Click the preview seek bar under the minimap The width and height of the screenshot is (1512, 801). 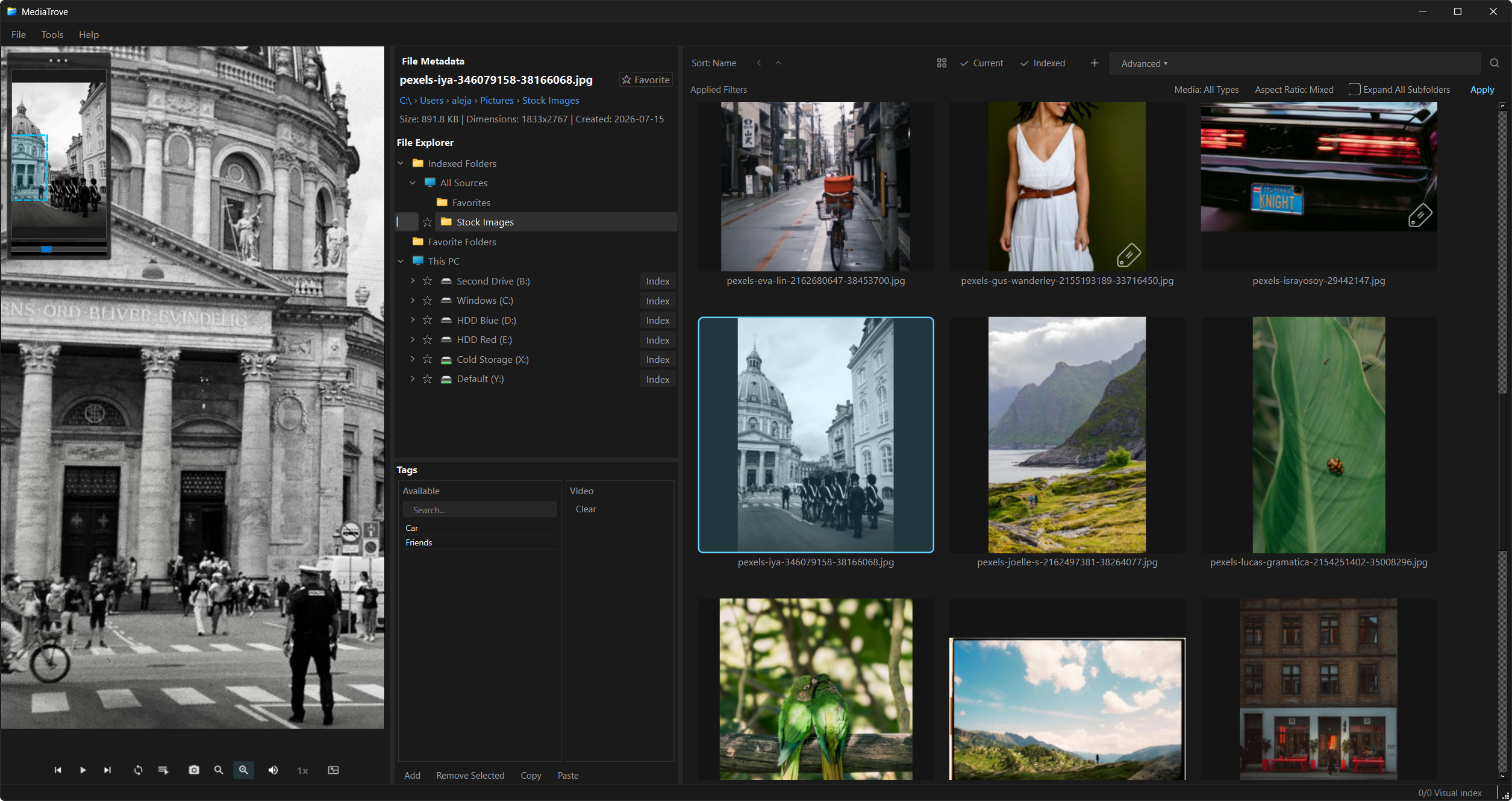click(x=59, y=249)
